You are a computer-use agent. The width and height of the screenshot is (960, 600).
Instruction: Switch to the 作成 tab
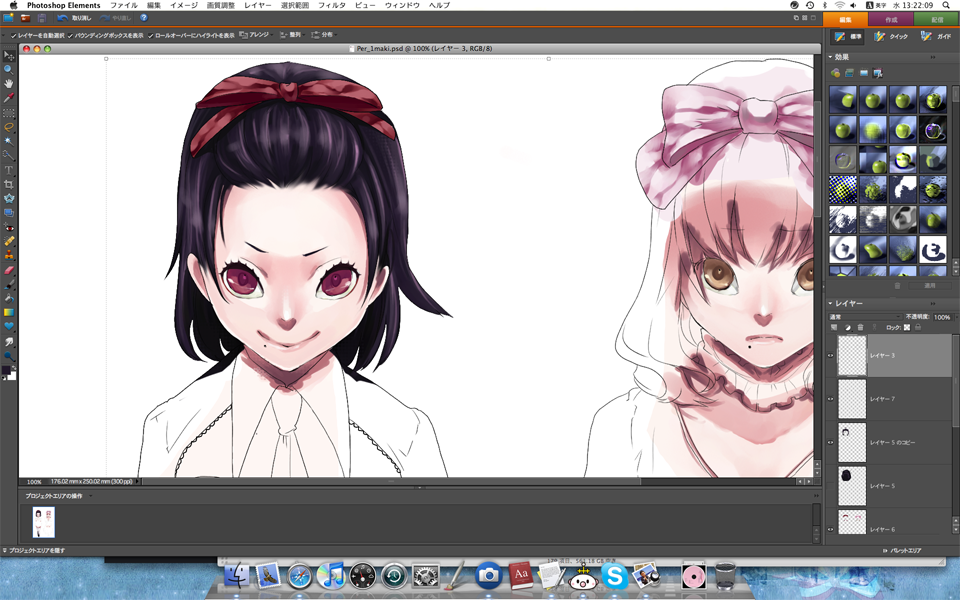891,20
